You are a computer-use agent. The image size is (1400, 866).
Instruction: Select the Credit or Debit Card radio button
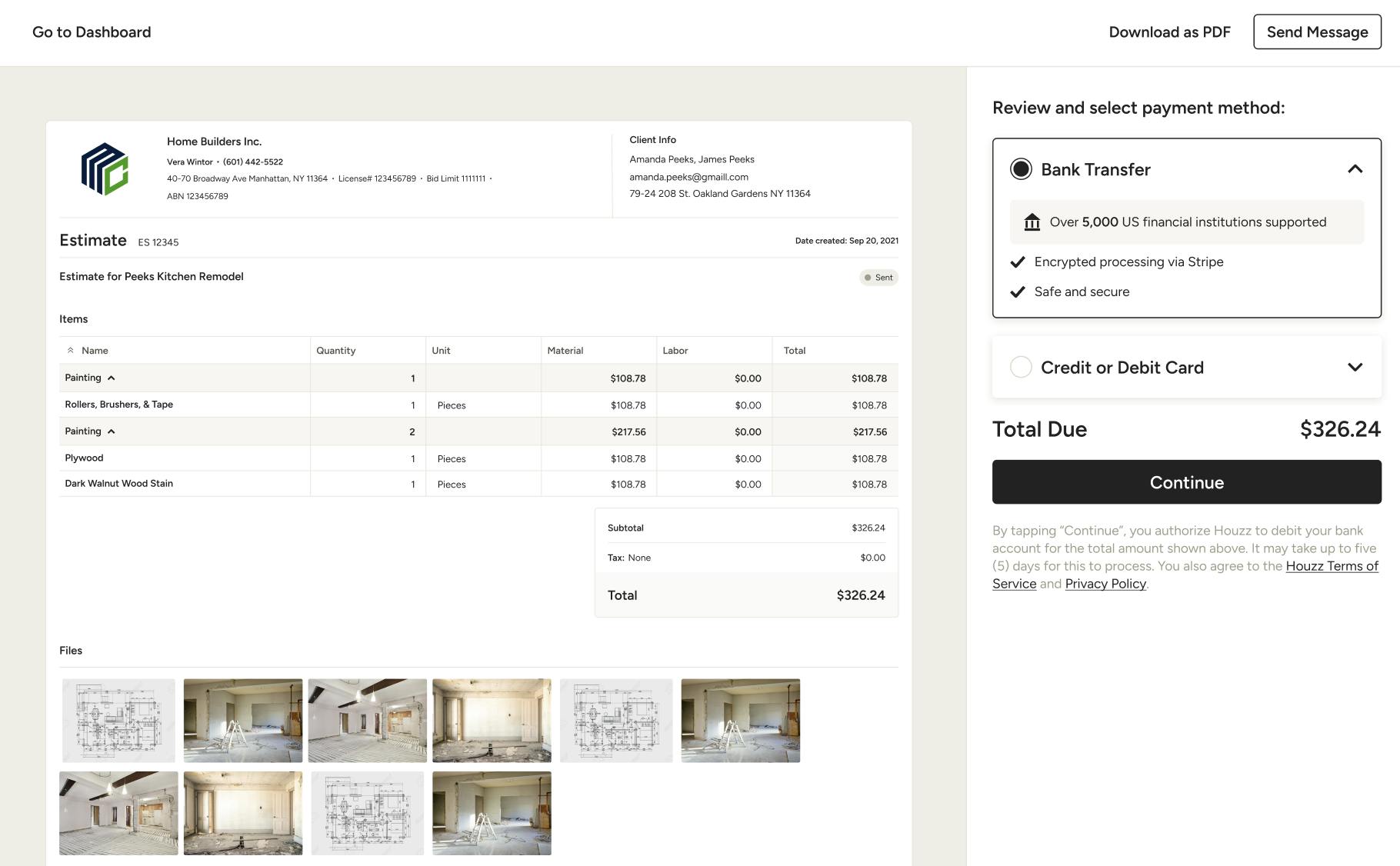point(1021,367)
